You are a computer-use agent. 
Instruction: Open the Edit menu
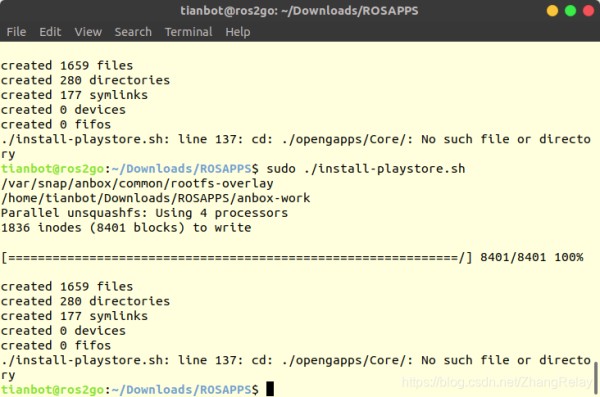50,32
